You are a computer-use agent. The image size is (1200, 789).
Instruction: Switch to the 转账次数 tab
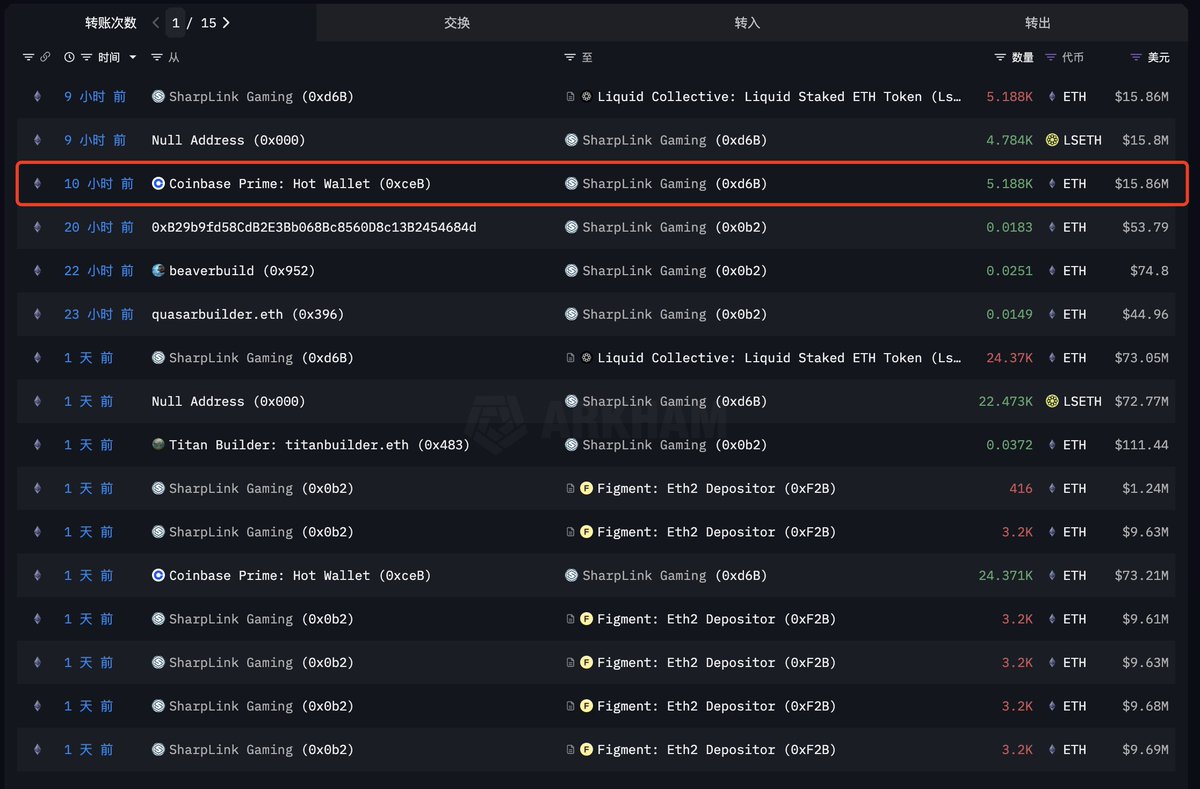110,22
